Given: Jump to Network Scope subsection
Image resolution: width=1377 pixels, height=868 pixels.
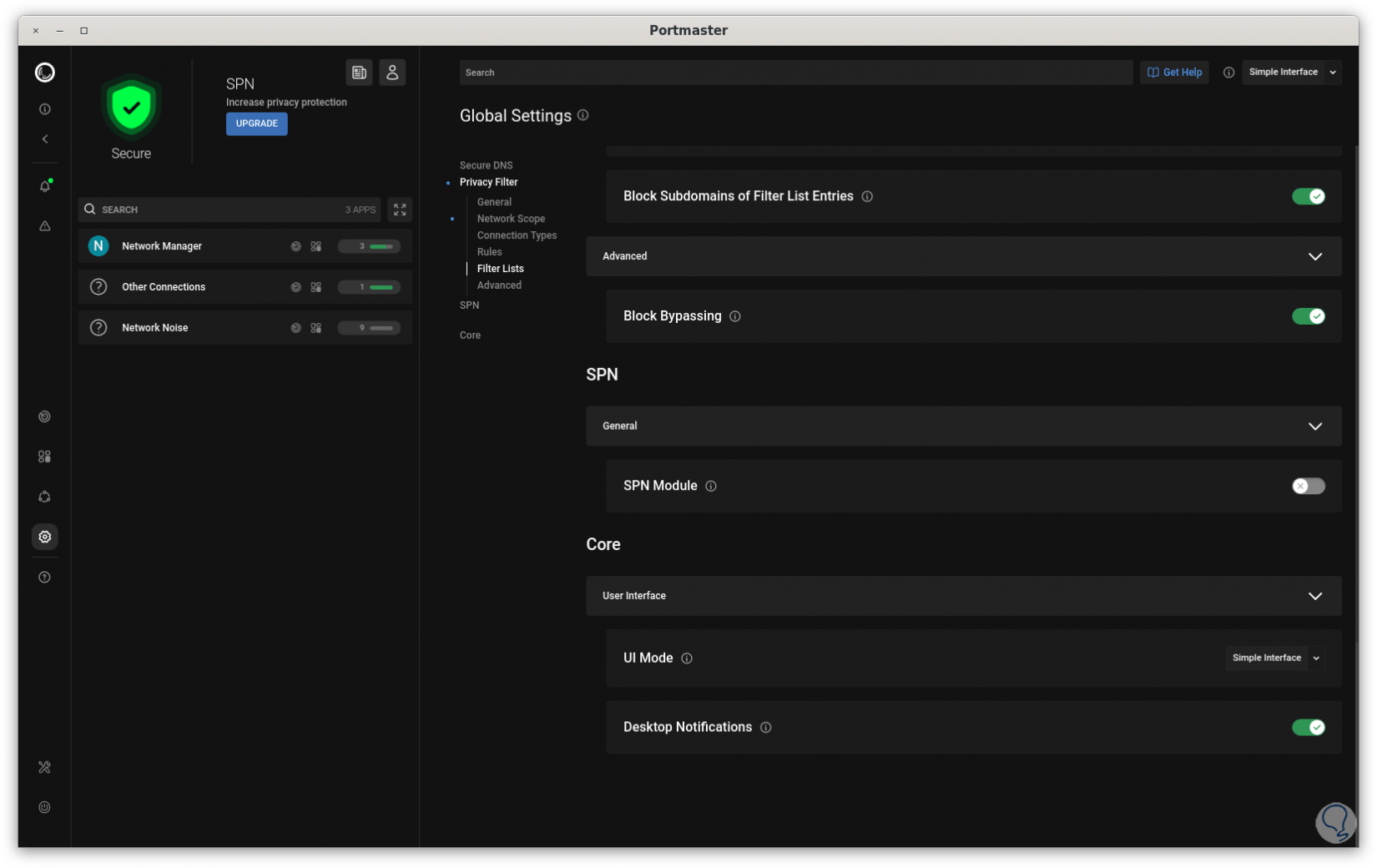Looking at the screenshot, I should [512, 219].
